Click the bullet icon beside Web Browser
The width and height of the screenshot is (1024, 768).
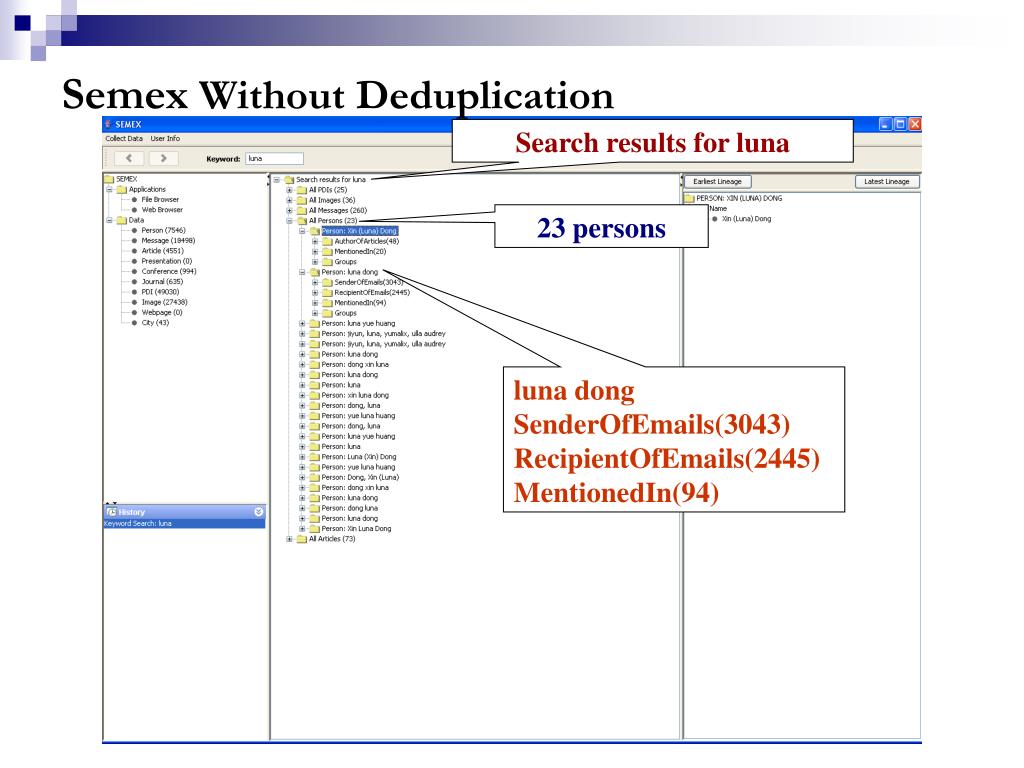[x=135, y=210]
